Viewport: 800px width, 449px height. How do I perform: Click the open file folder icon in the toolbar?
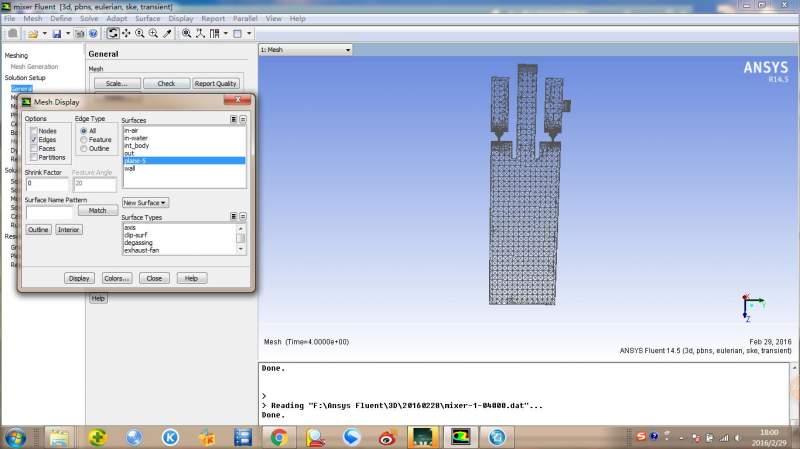[33, 34]
